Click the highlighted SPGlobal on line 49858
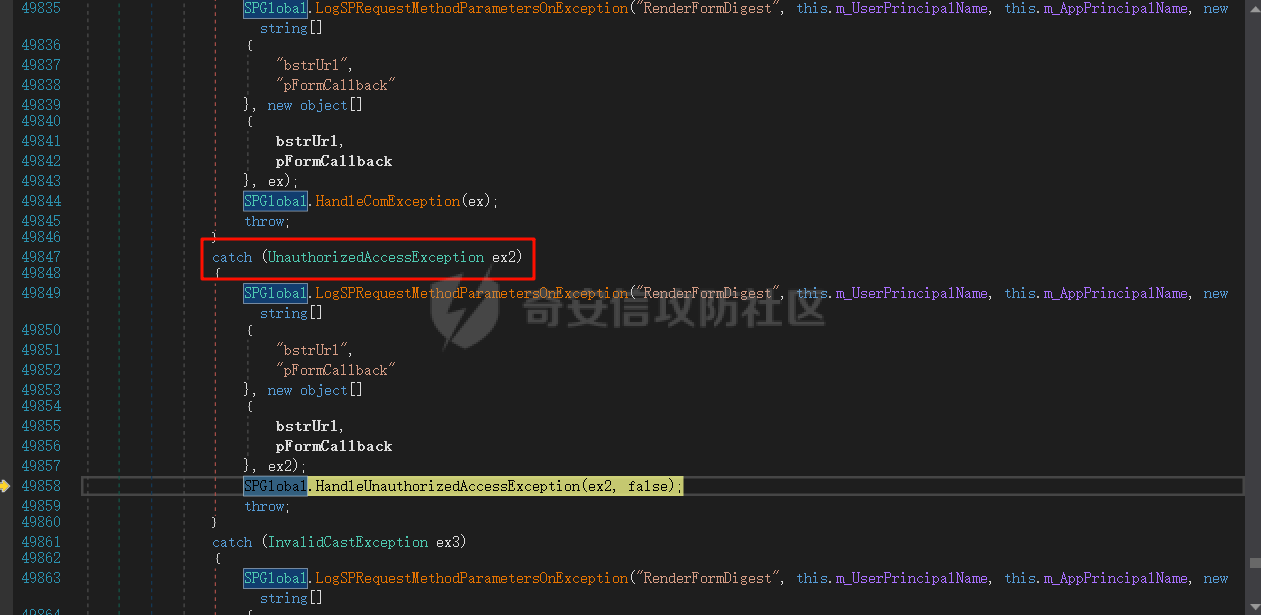 click(x=275, y=486)
